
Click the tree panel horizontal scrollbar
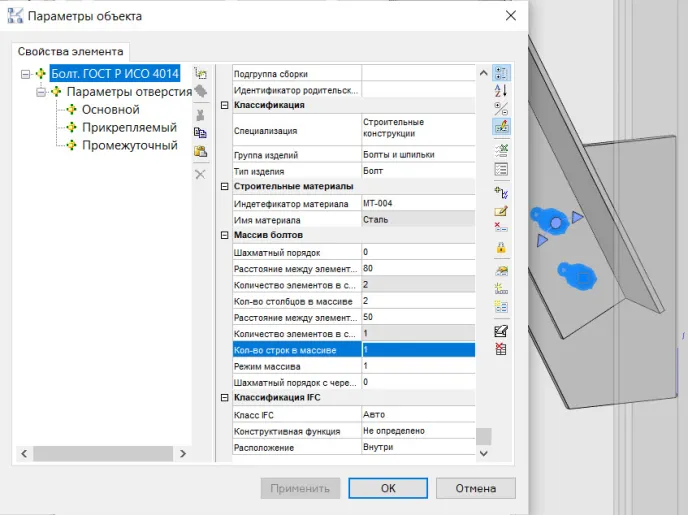[x=100, y=454]
